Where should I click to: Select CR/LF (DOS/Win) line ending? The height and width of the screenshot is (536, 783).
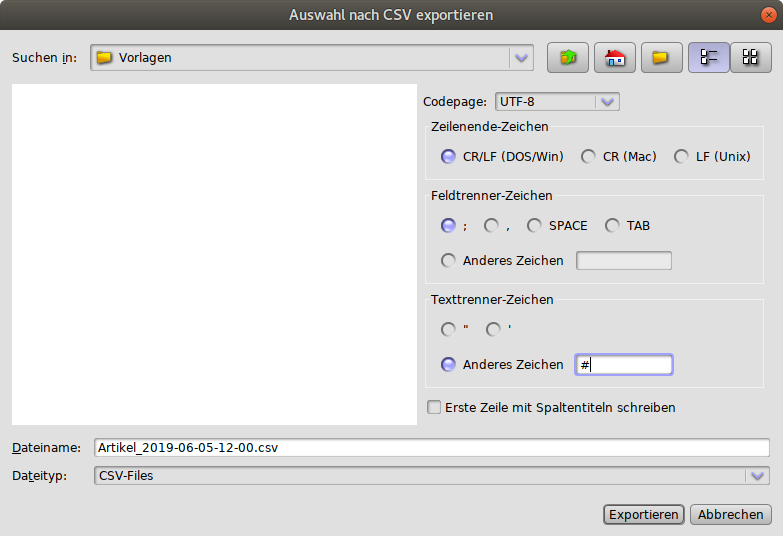click(448, 157)
